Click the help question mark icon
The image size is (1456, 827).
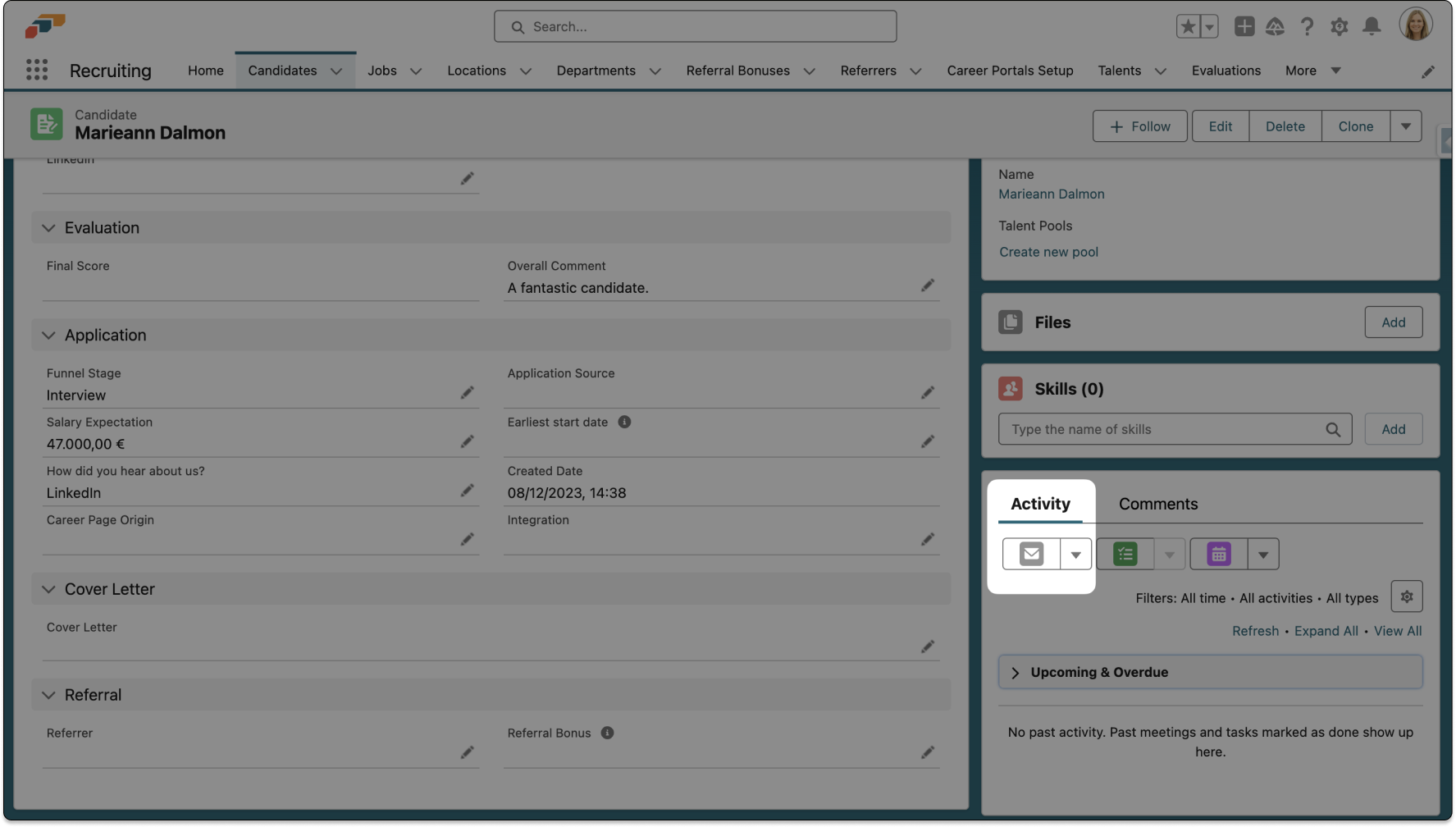coord(1307,27)
